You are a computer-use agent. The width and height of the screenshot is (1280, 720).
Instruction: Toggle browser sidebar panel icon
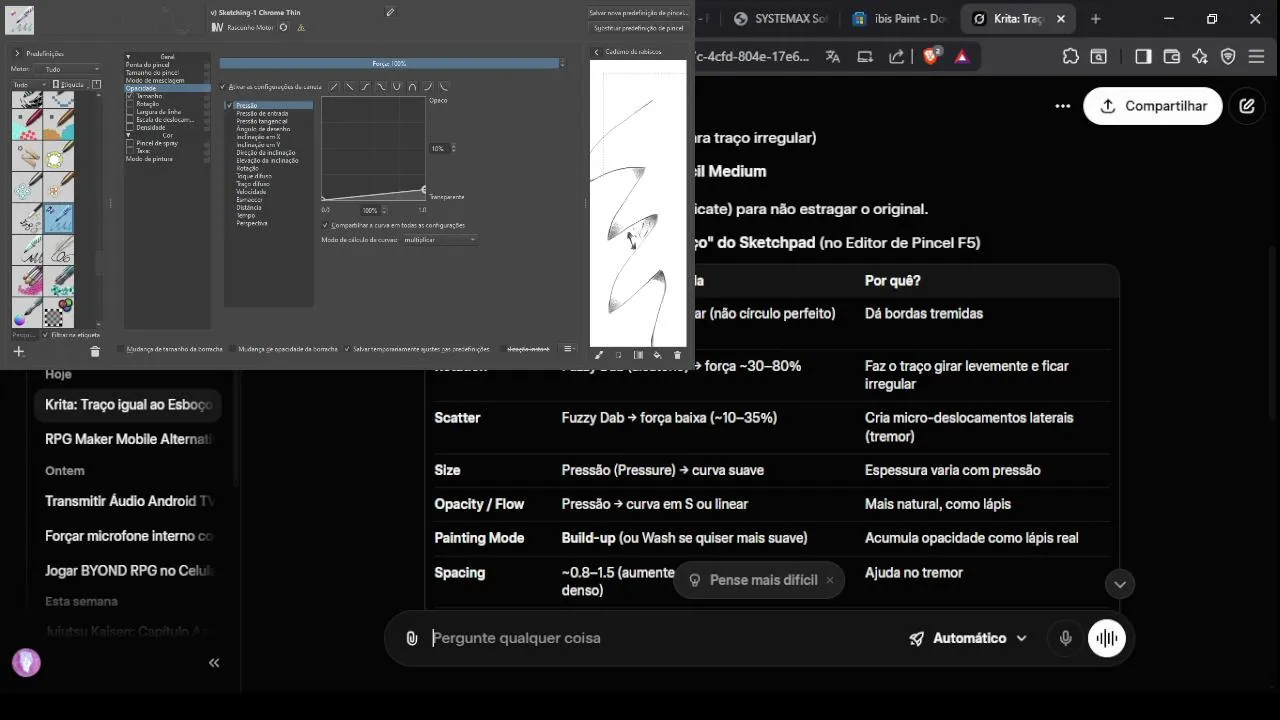click(1143, 57)
